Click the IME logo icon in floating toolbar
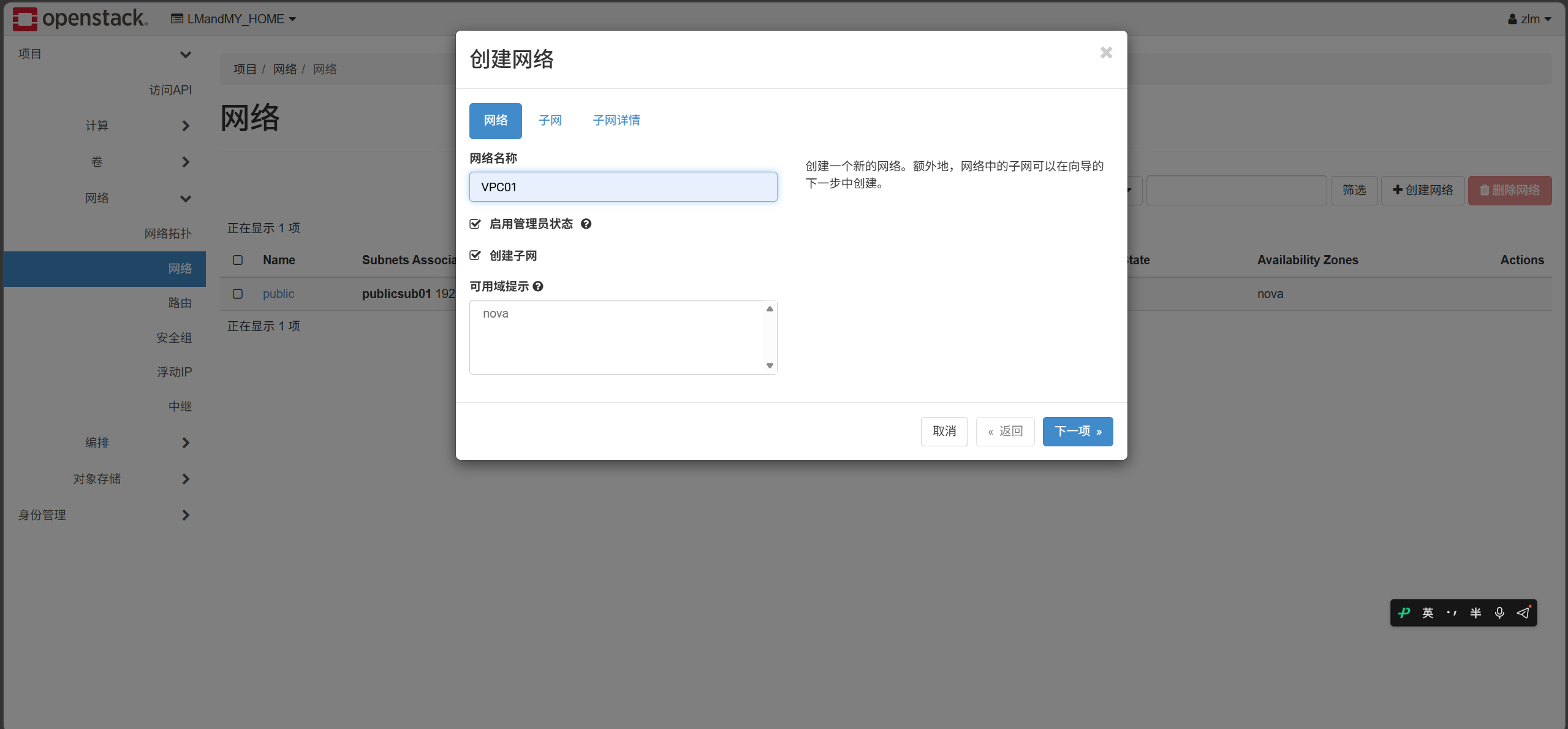The width and height of the screenshot is (1568, 729). (x=1404, y=613)
